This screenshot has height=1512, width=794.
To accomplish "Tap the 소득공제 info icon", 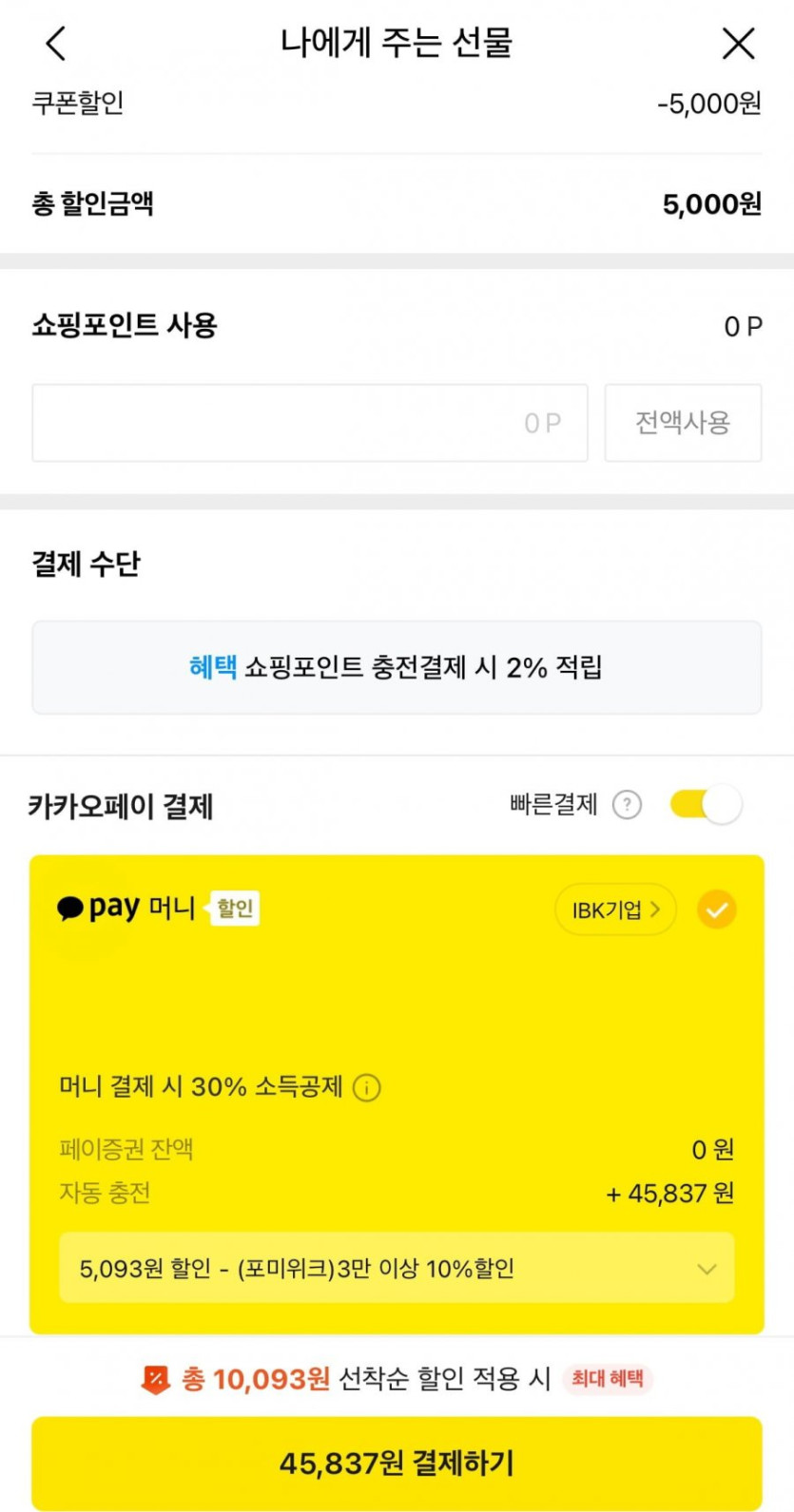I will [x=367, y=1087].
